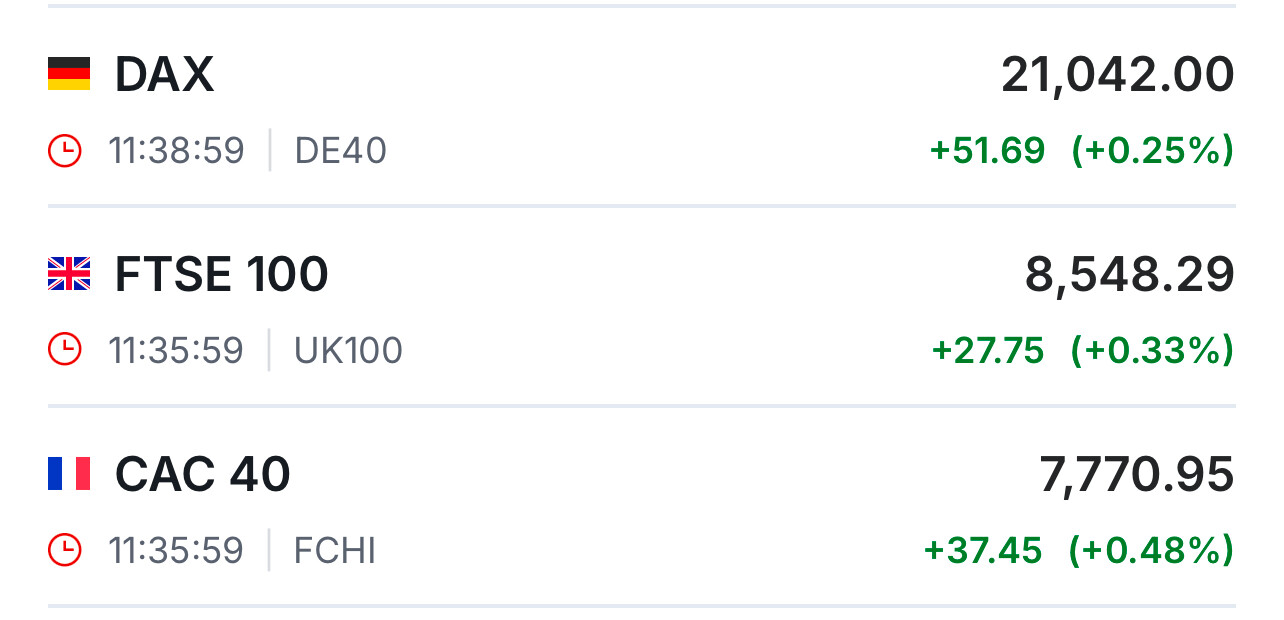The height and width of the screenshot is (620, 1284).
Task: Open the CAC 40 index name
Action: pyautogui.click(x=202, y=475)
